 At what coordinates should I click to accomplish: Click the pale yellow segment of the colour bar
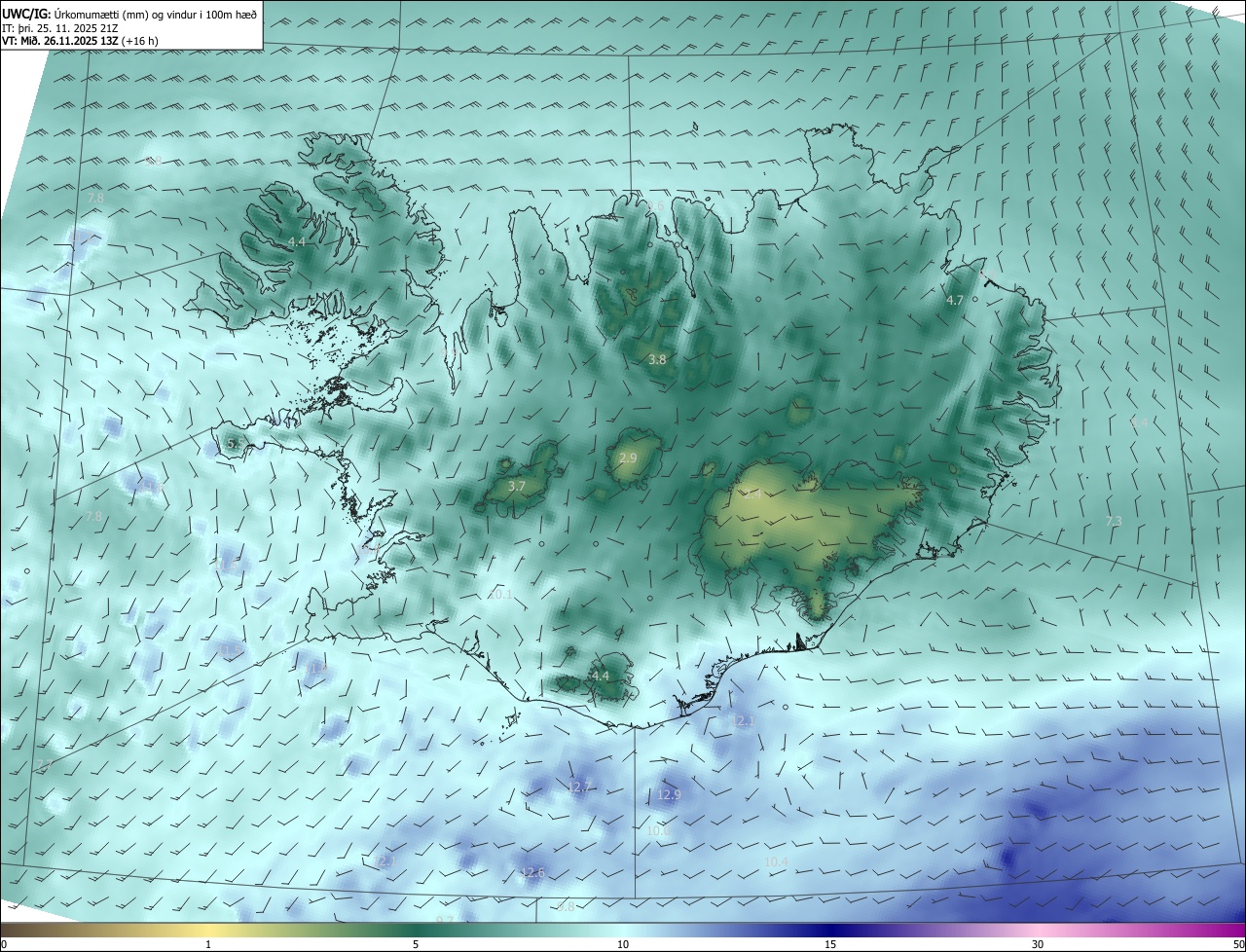(209, 930)
